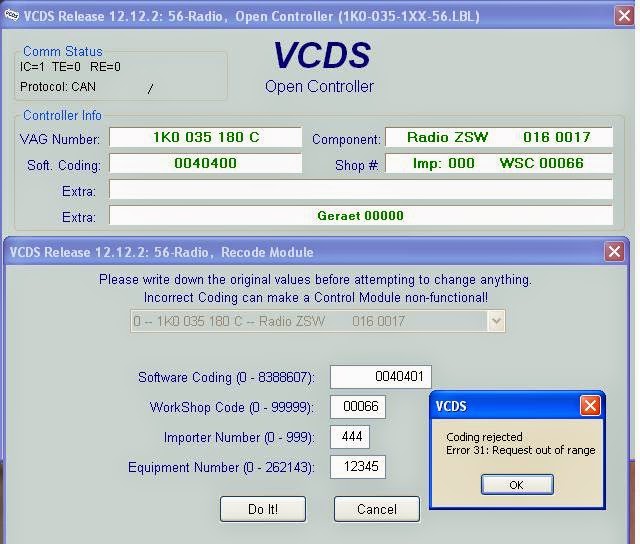The height and width of the screenshot is (544, 640).
Task: Click OK in the Coding rejected dialog
Action: point(517,484)
